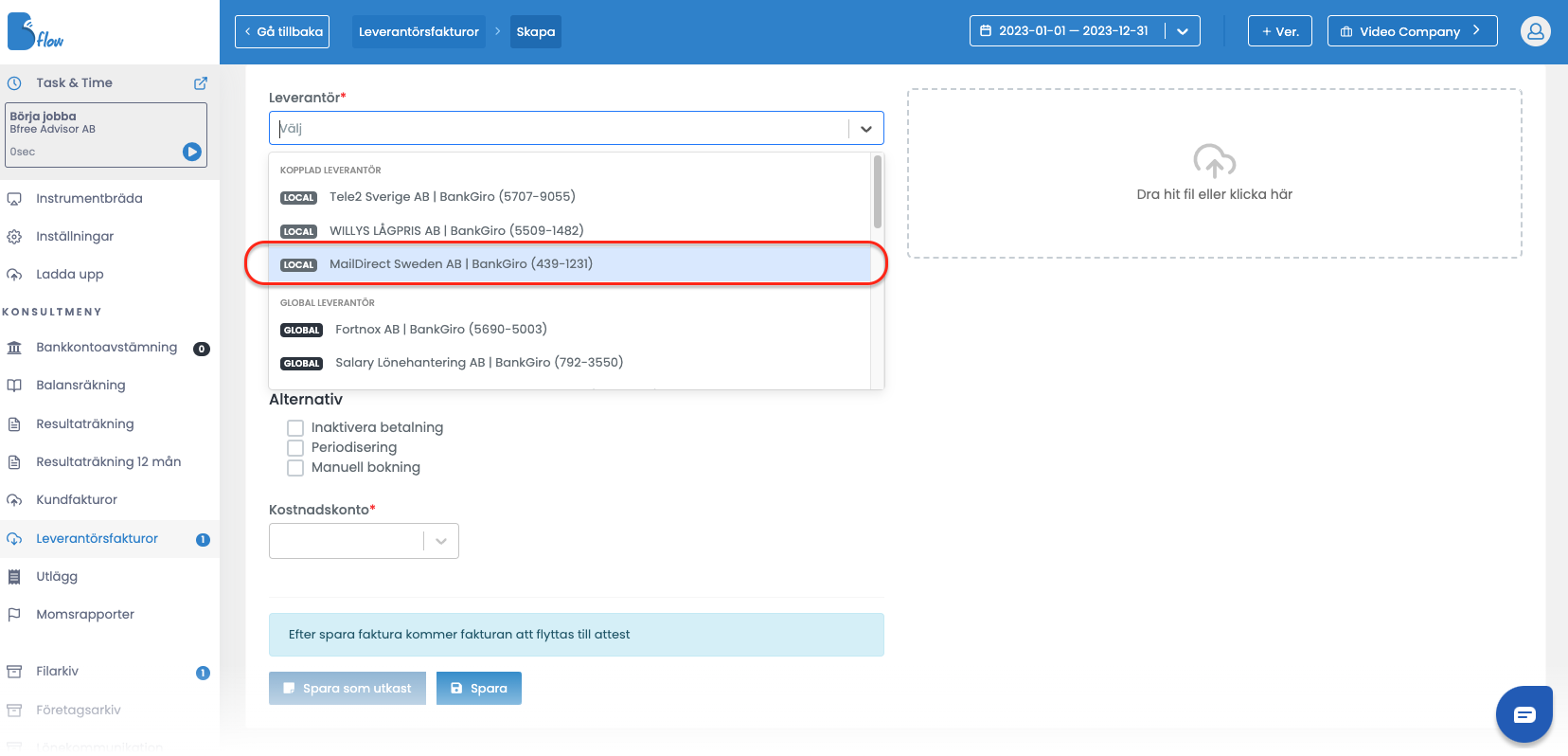Enable the Periodisering checkbox
The height and width of the screenshot is (756, 1568).
[x=295, y=448]
